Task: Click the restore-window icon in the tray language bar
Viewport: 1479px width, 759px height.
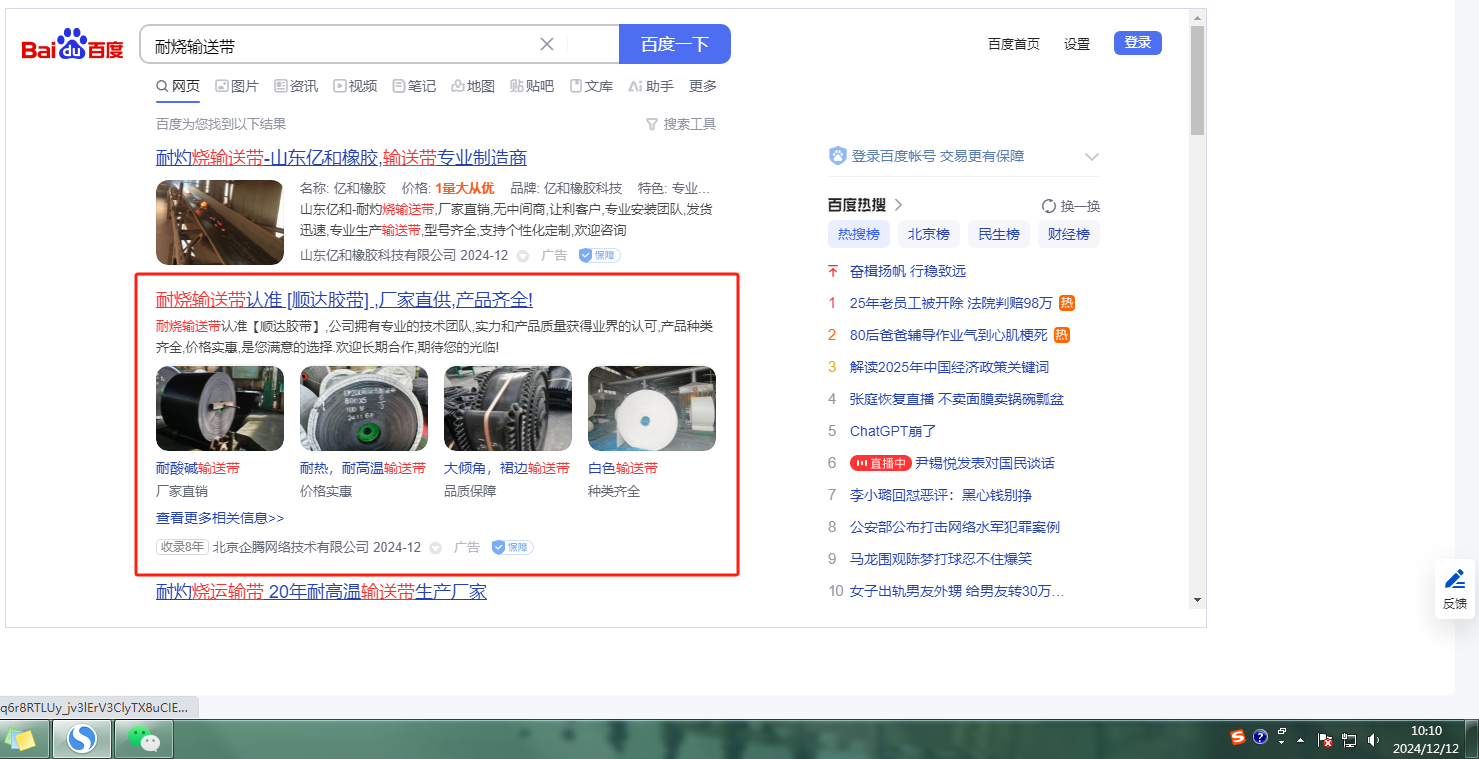Action: click(1282, 733)
